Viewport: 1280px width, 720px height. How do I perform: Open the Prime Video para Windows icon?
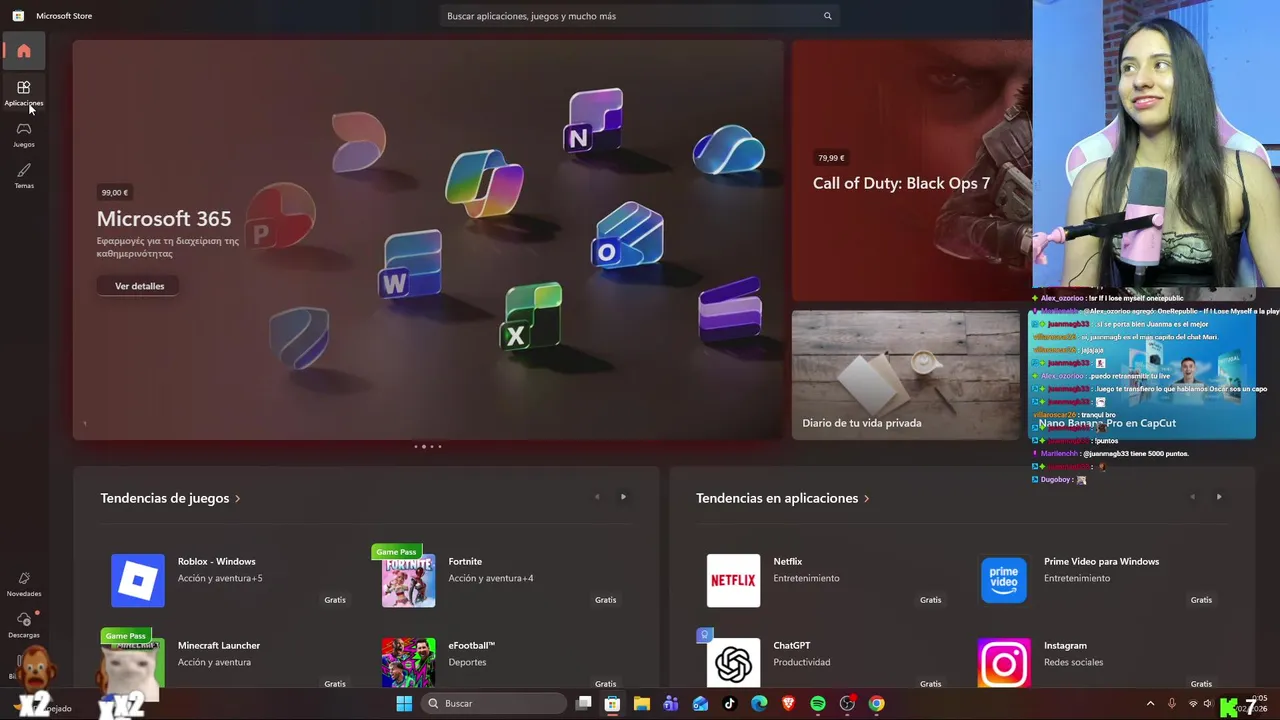1004,580
